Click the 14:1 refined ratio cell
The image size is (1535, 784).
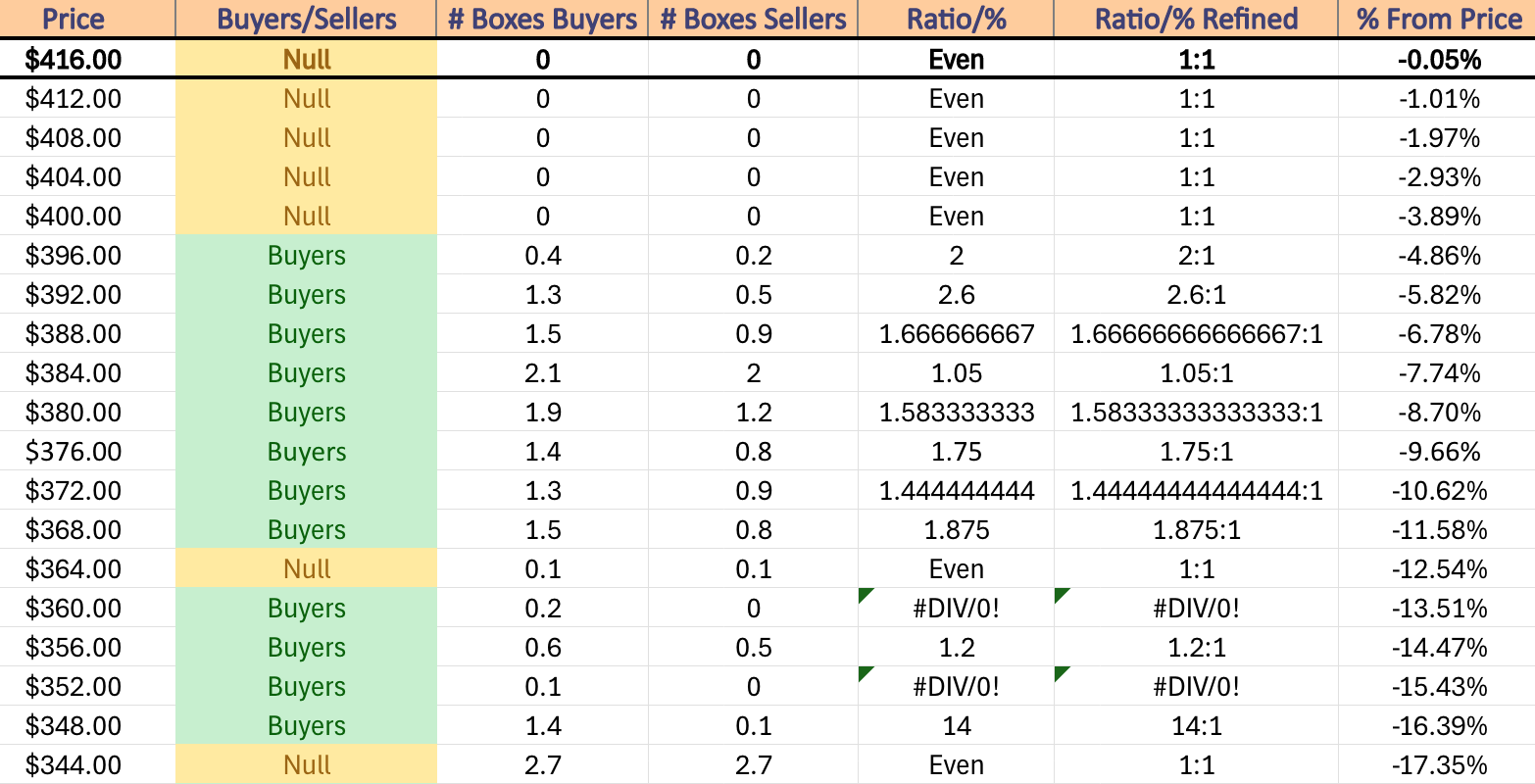tap(1196, 725)
